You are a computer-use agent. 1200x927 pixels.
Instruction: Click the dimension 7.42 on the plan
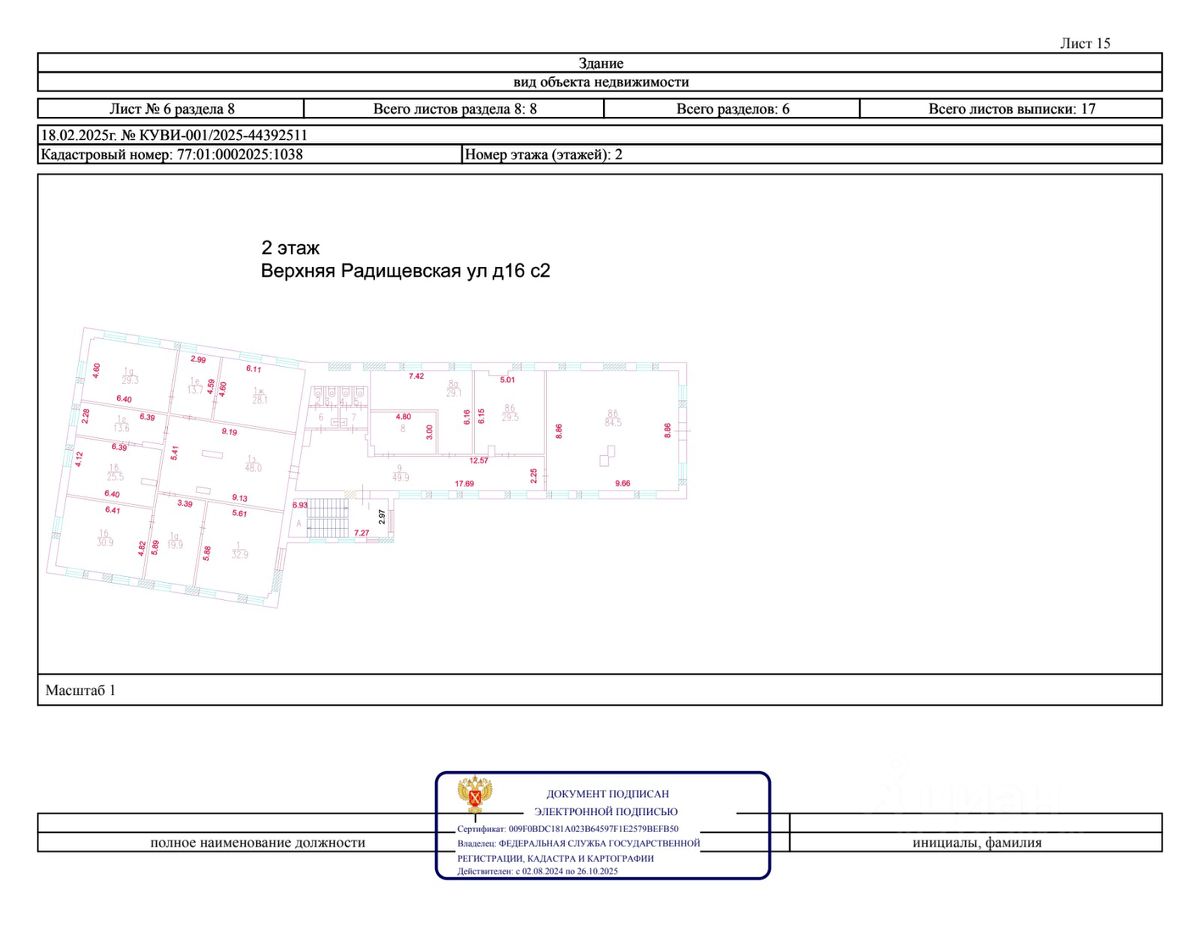click(x=416, y=377)
